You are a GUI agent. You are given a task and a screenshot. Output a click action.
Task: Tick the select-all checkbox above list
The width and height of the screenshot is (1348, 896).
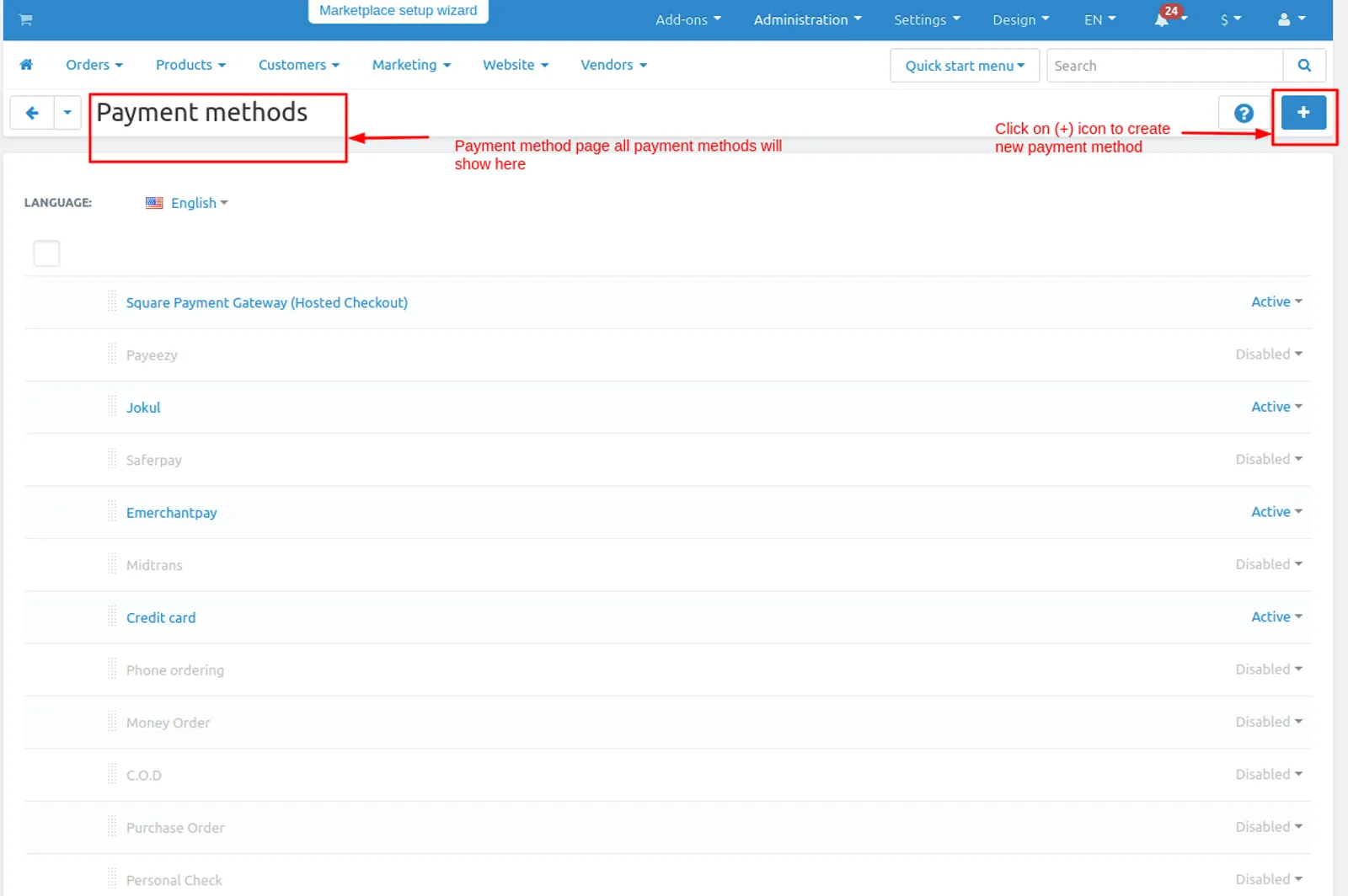click(46, 253)
